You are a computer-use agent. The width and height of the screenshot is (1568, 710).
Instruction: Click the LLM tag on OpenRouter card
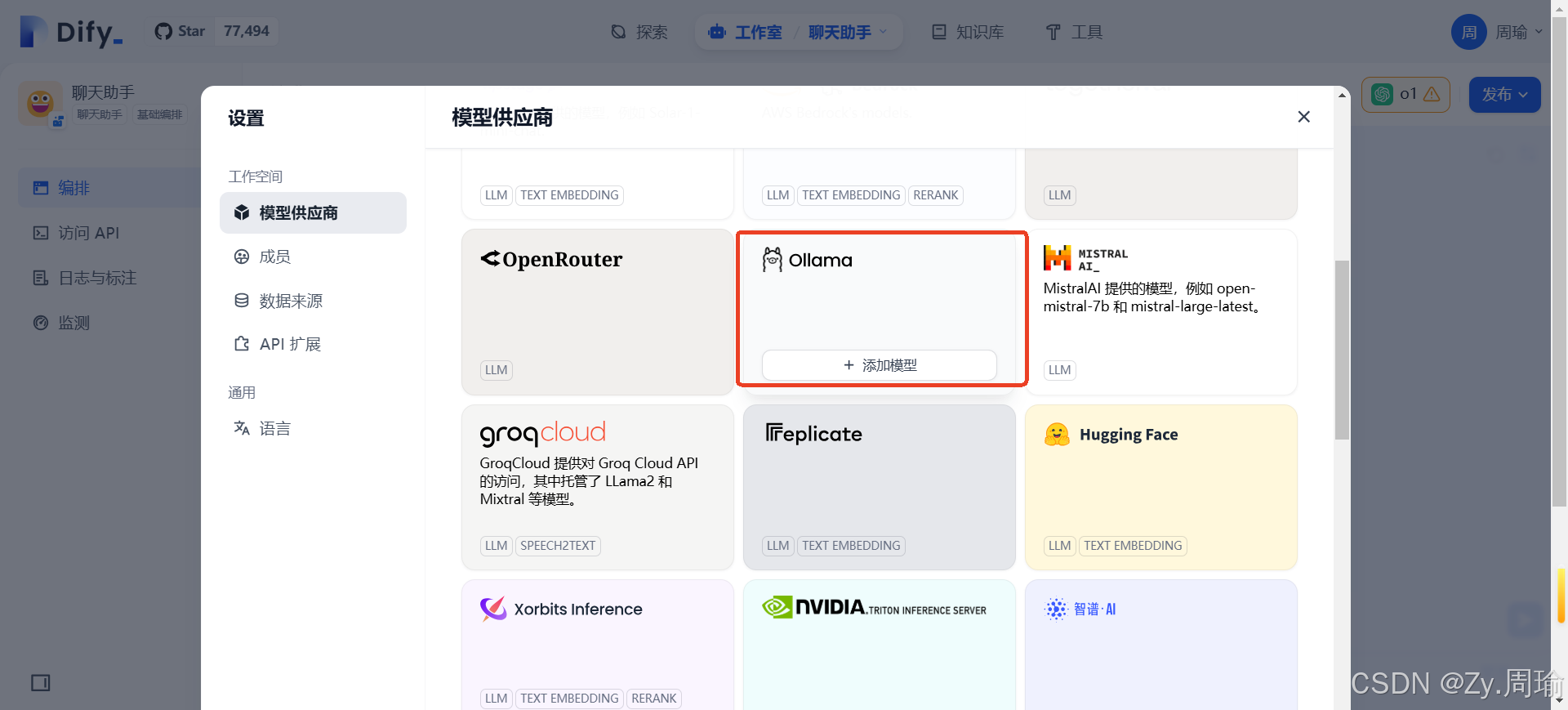pos(497,370)
